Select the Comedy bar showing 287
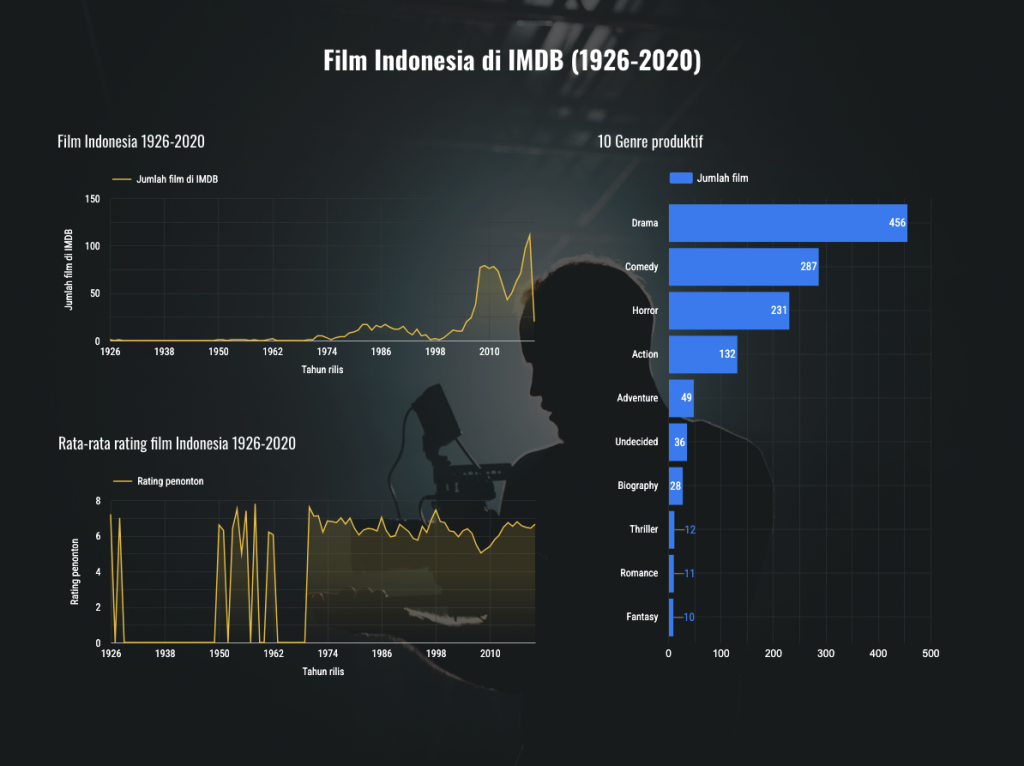The height and width of the screenshot is (766, 1024). click(743, 266)
